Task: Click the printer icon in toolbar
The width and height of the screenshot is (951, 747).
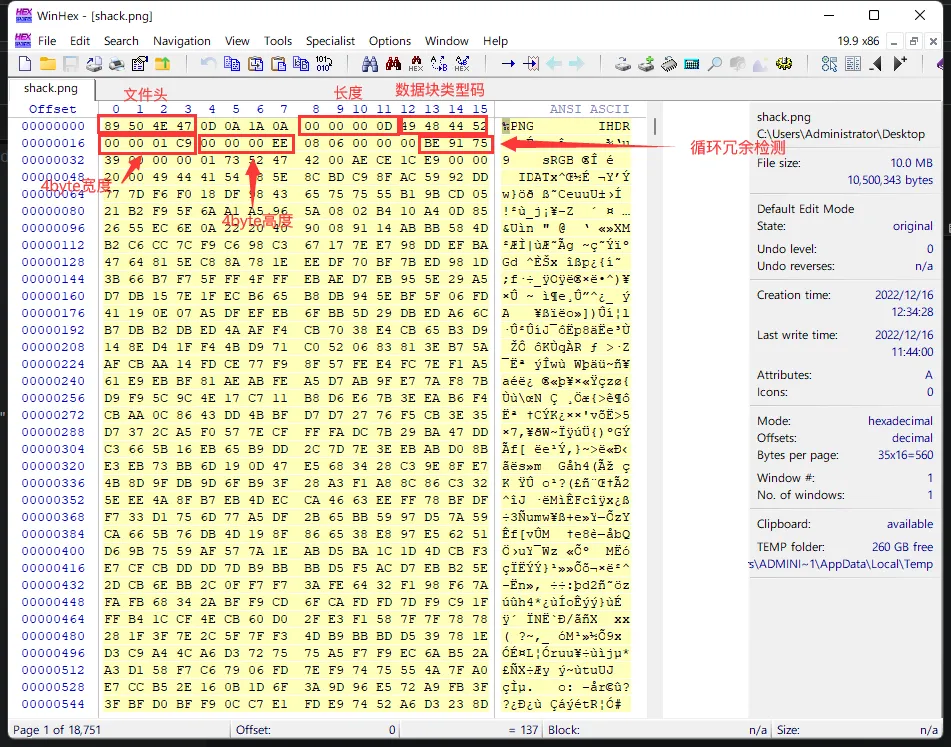Action: tap(116, 64)
